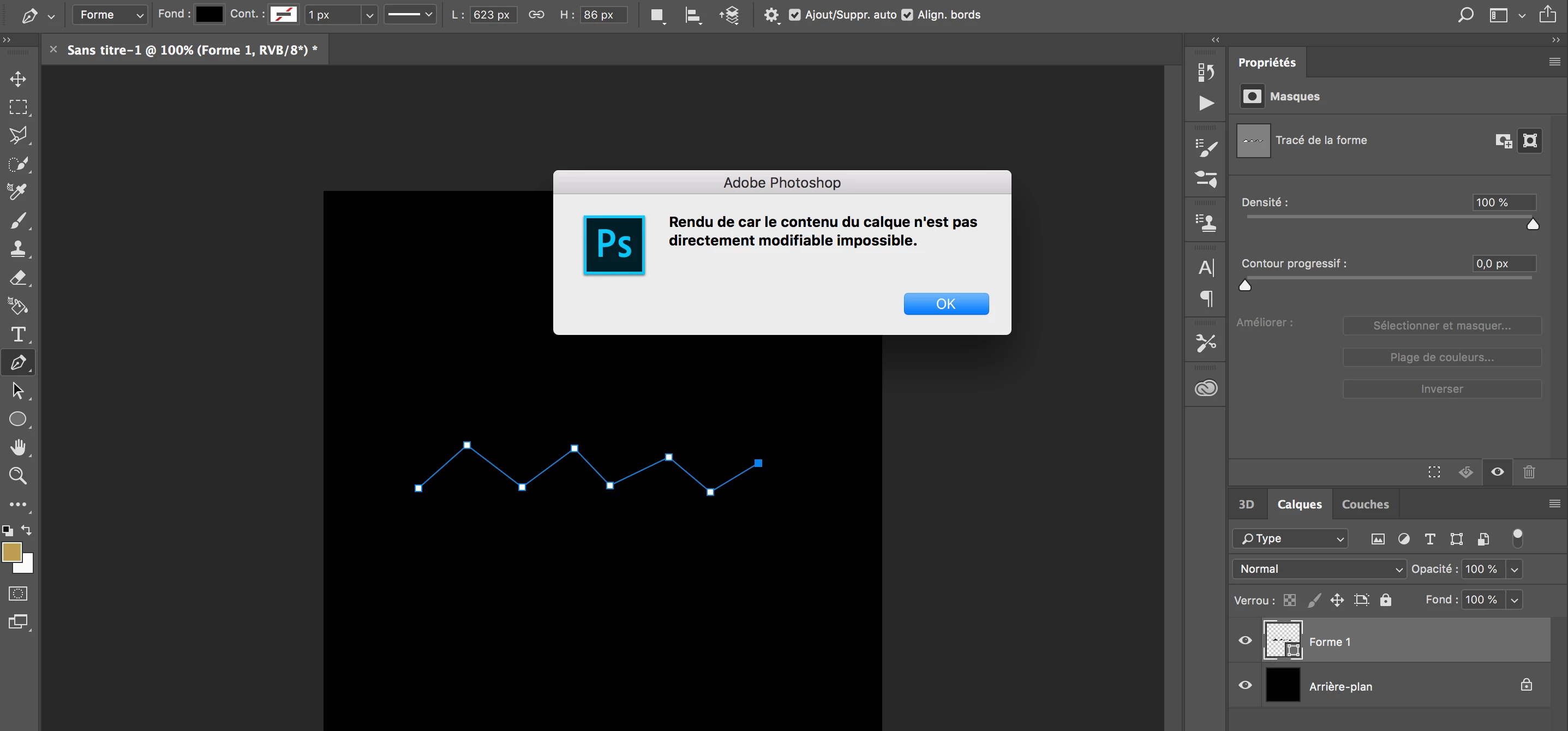Open the 3D panel tab
The image size is (1568, 731).
point(1246,504)
